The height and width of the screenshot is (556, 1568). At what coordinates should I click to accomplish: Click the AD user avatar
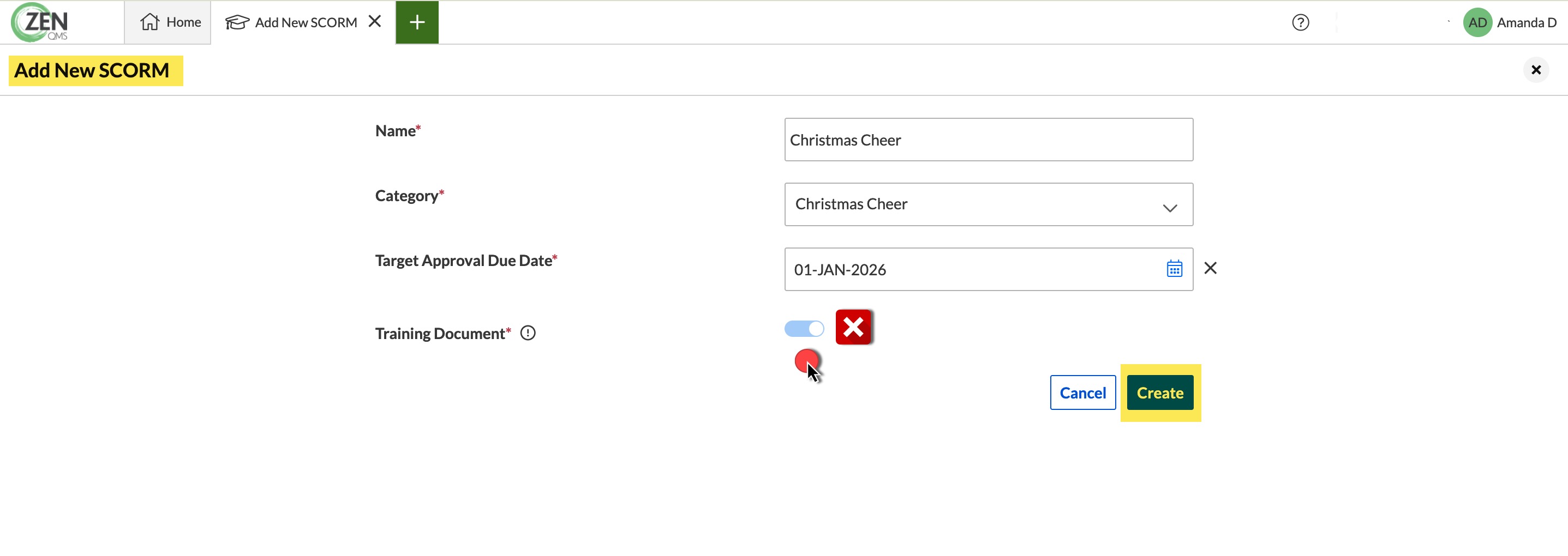[x=1477, y=22]
